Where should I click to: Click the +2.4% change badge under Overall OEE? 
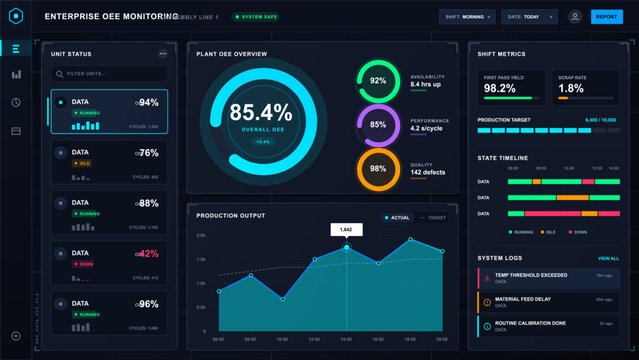tap(263, 142)
